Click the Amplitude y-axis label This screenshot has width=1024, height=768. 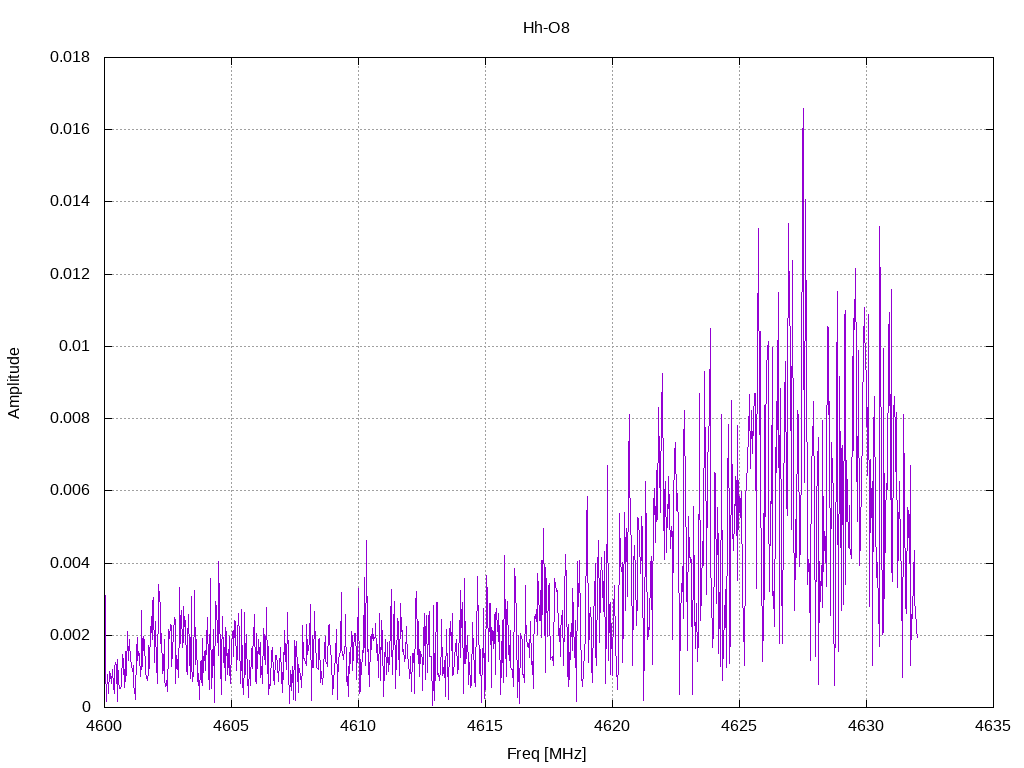pos(14,383)
